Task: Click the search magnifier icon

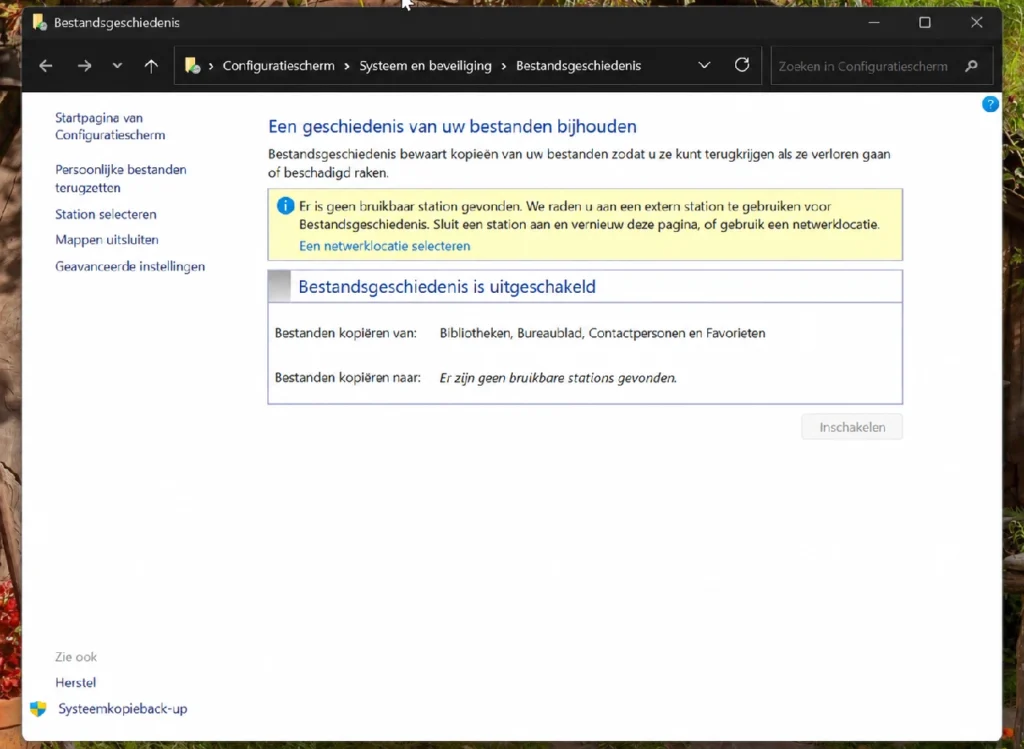Action: tap(972, 66)
